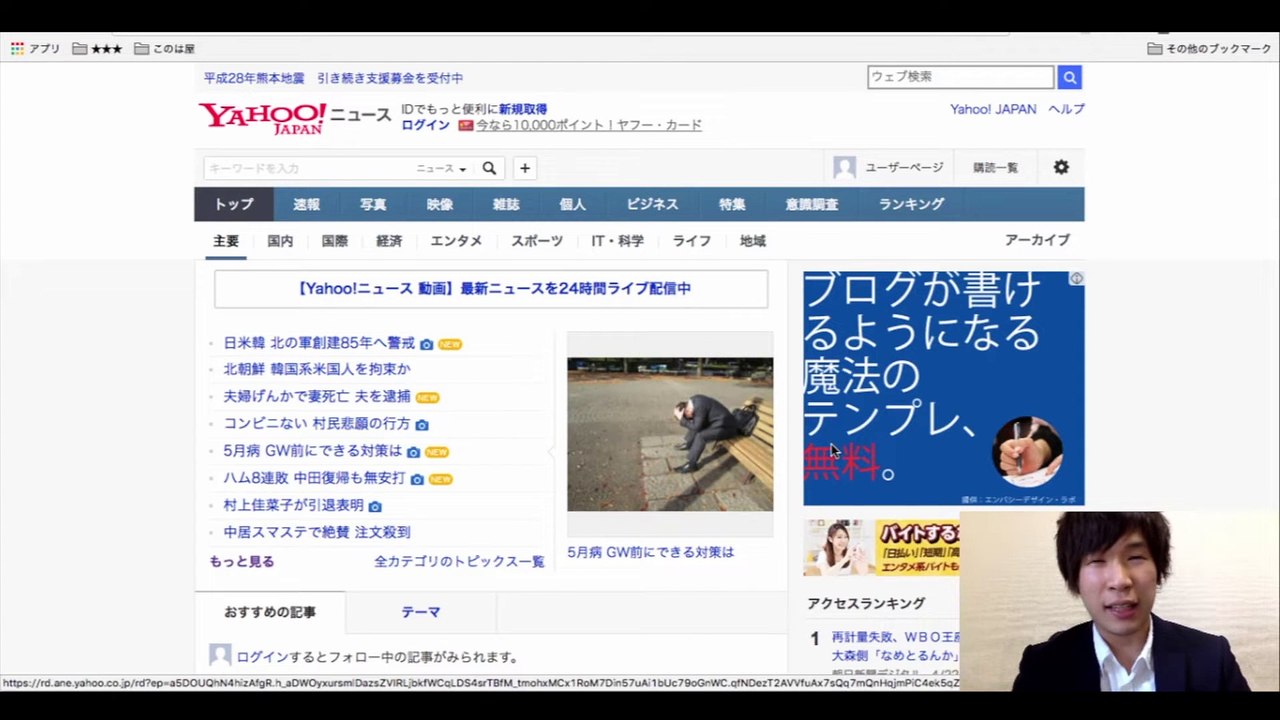Click the Yahoo card icon beside 今なら10,000ポイント

coord(465,125)
